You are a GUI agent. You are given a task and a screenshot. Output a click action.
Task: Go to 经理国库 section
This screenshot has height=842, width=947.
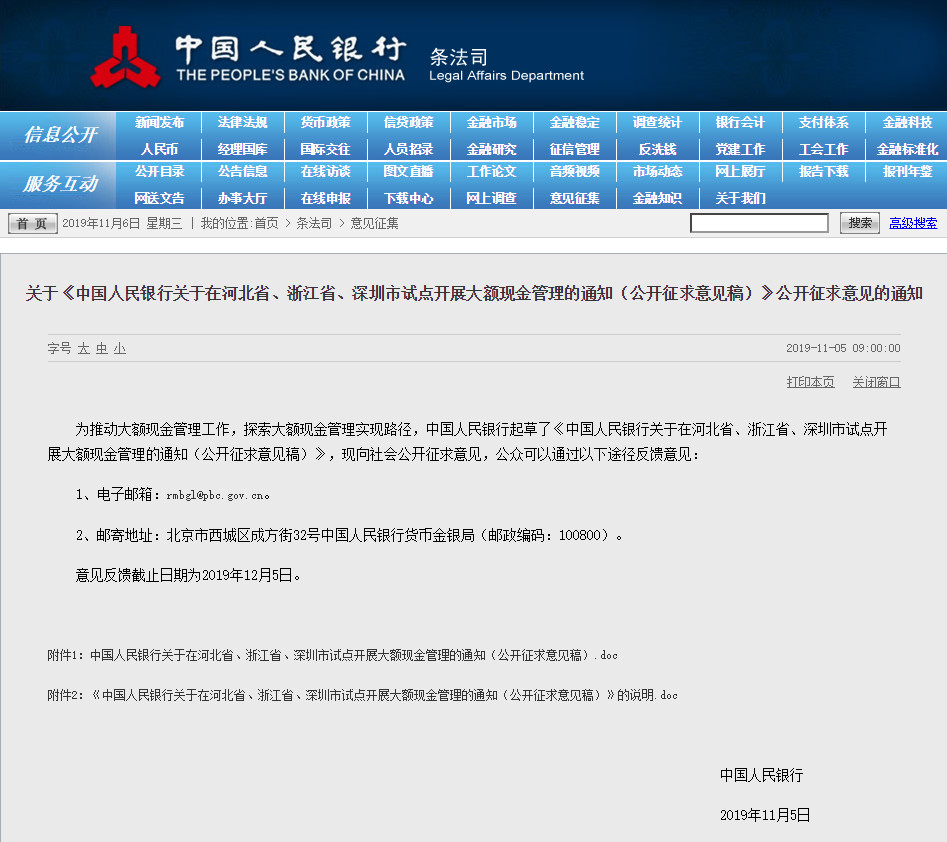(x=242, y=149)
